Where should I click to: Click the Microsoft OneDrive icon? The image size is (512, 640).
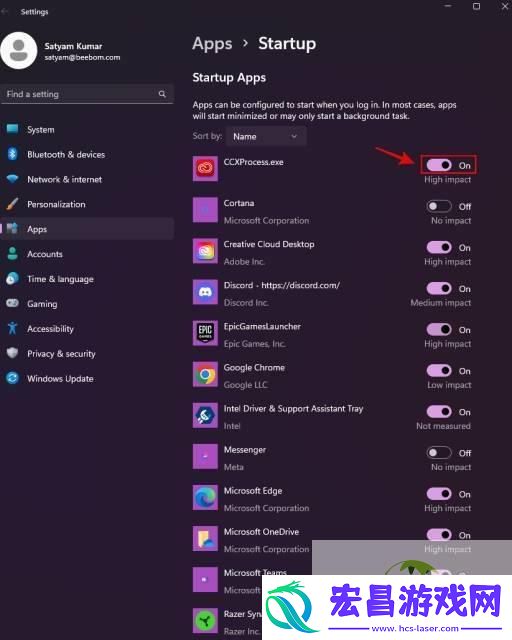[x=205, y=538]
